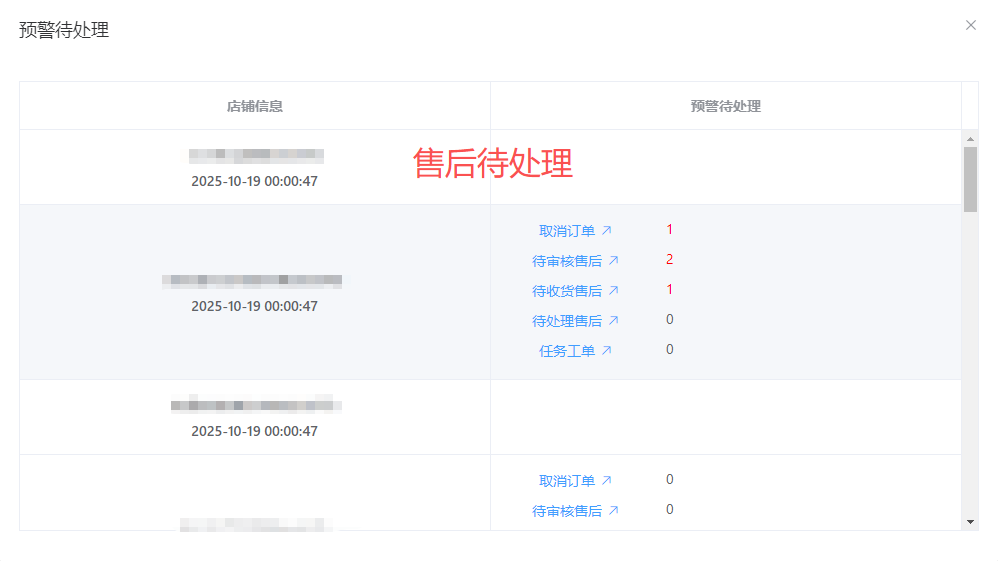Screen dimensions: 998x561
Task: Open the bottom 取消订单 link showing count 0
Action: coord(567,481)
